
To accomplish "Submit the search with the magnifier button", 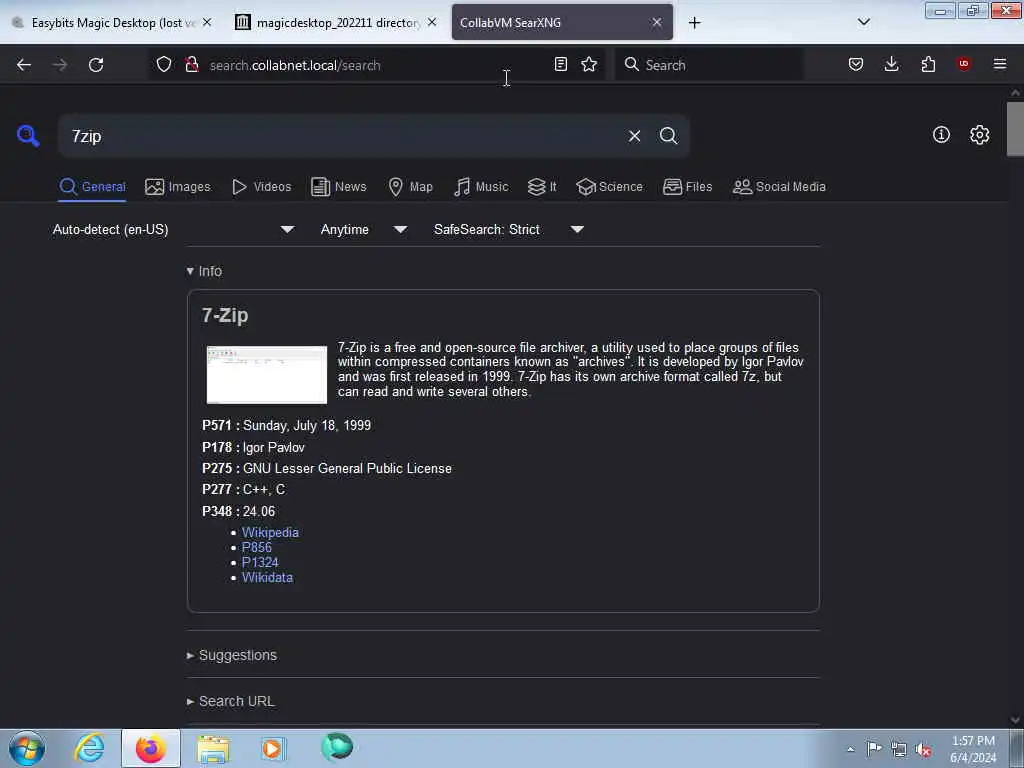I will pyautogui.click(x=668, y=136).
